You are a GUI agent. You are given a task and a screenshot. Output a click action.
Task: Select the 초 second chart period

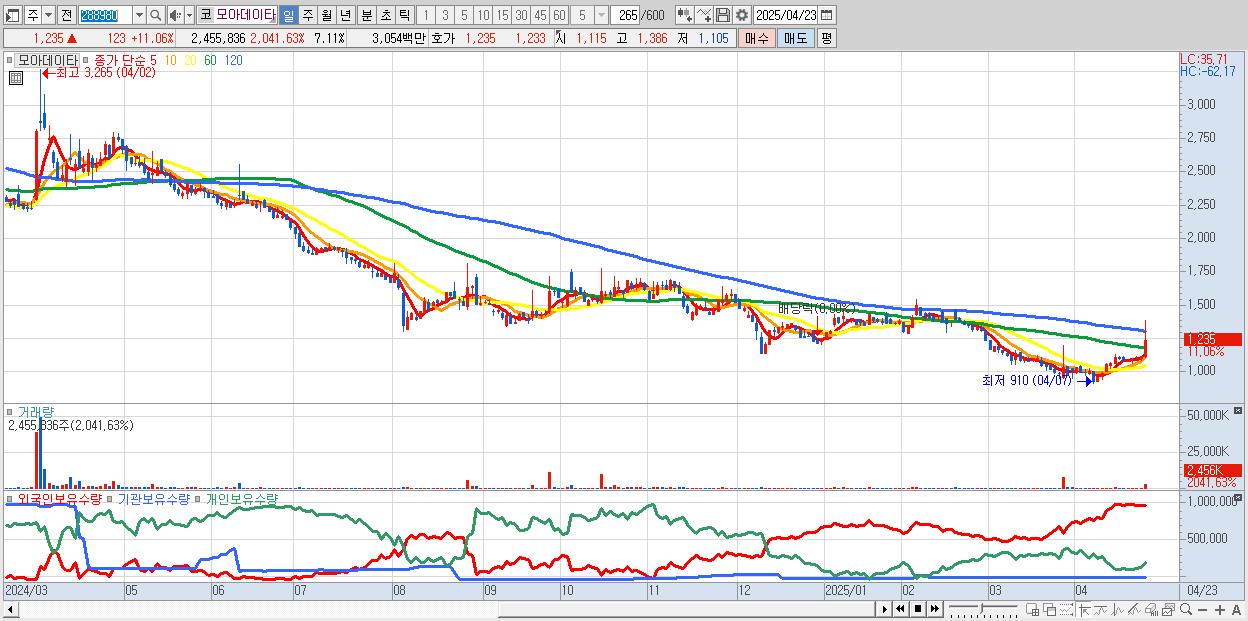385,15
